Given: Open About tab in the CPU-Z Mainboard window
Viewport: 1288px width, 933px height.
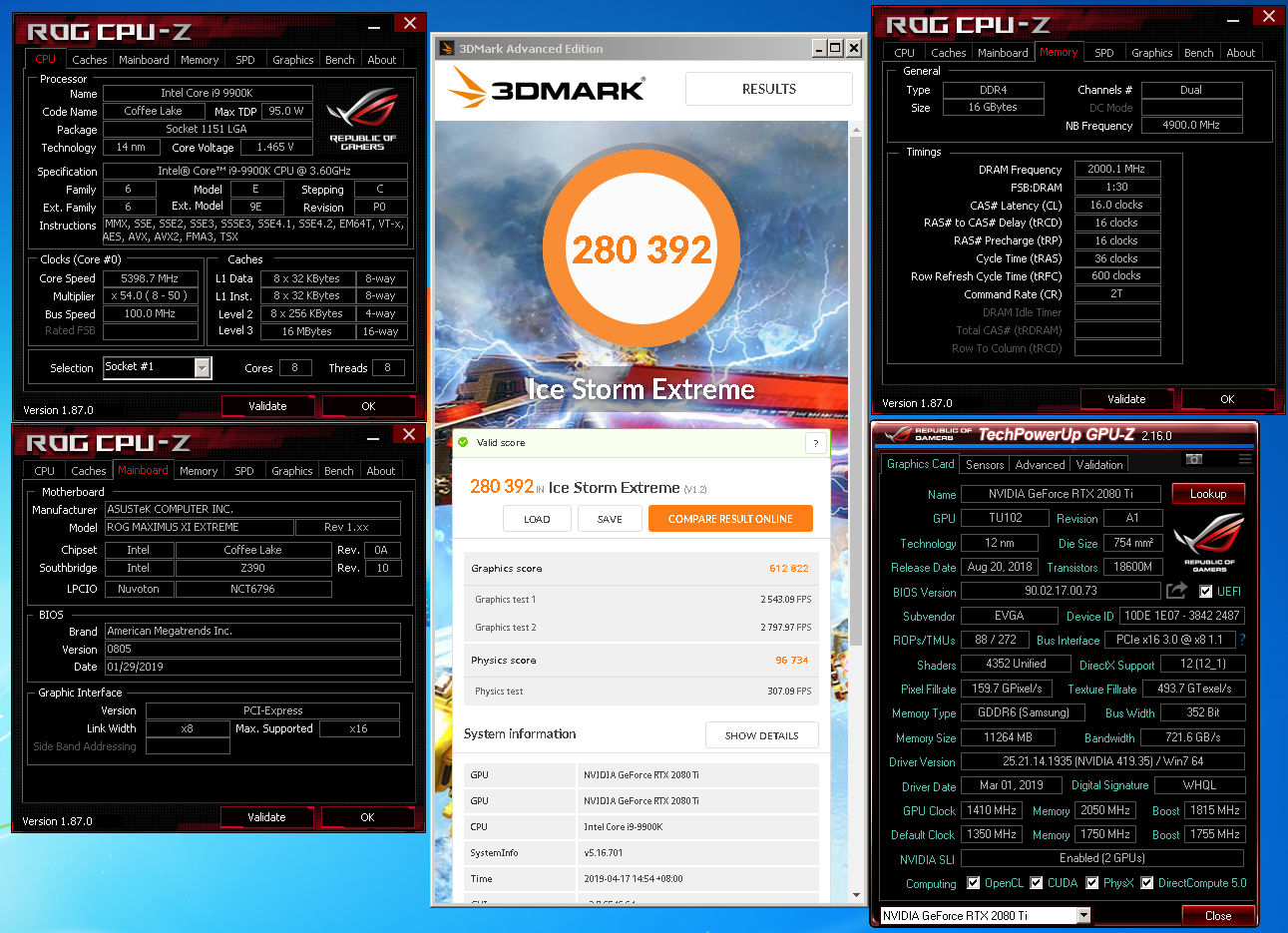Looking at the screenshot, I should pyautogui.click(x=381, y=471).
